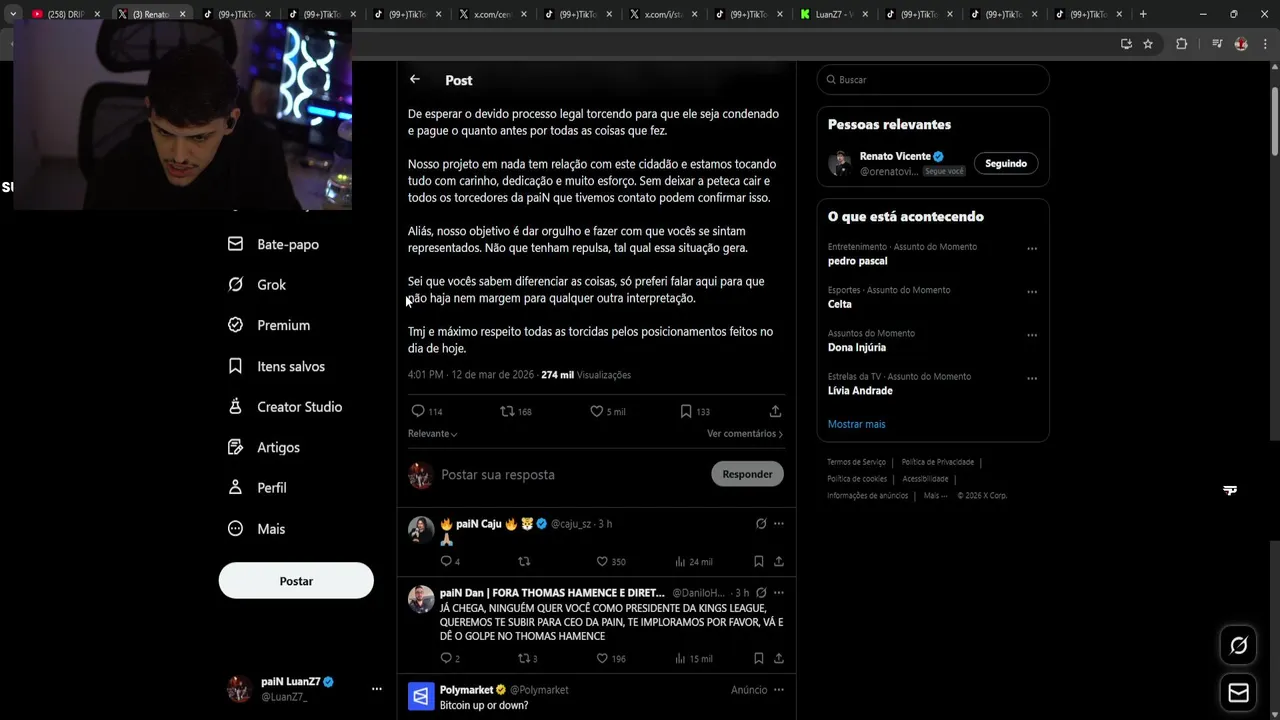Open more options for pedro pascal trend

(1032, 249)
